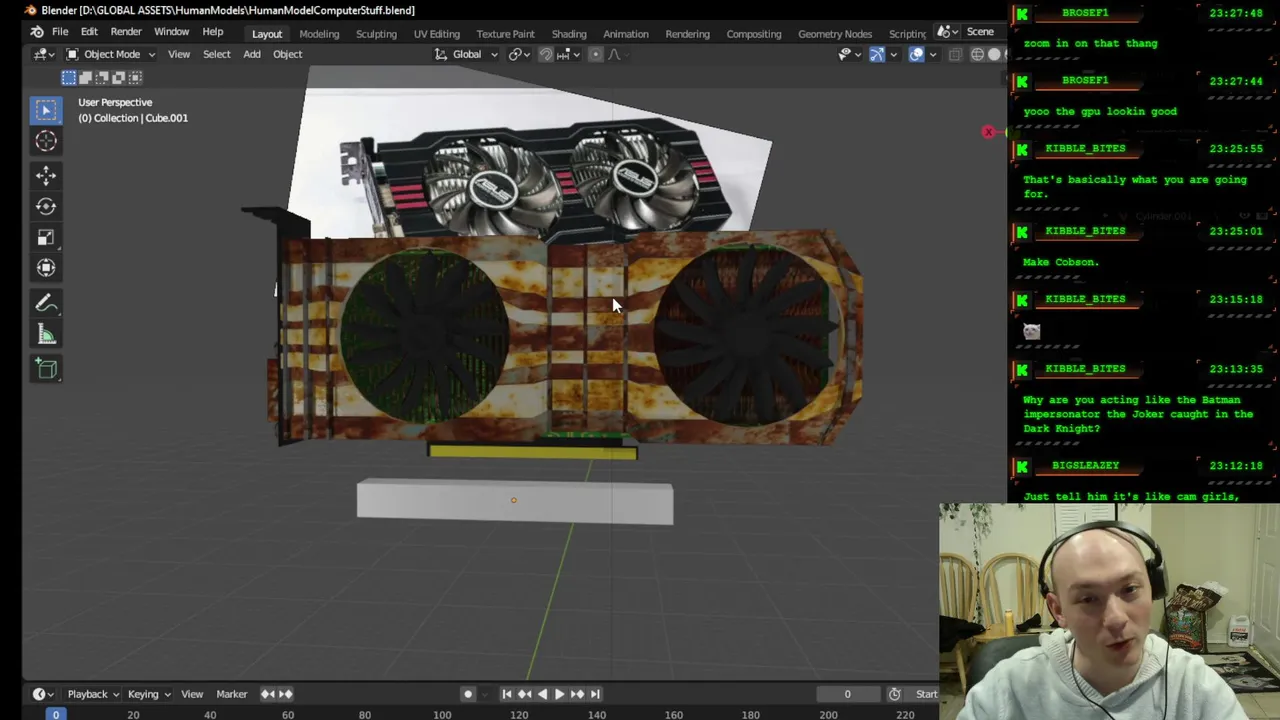Click the subtract selection mode icon
1280x720 pixels.
coord(101,77)
